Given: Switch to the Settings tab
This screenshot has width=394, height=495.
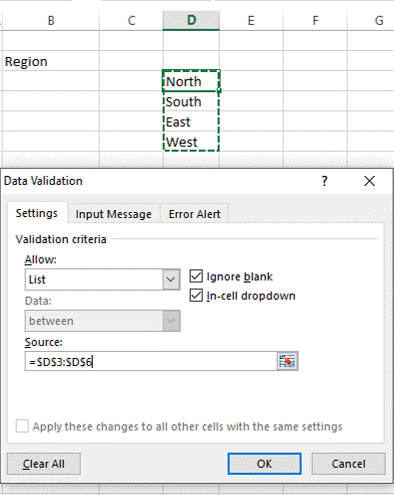Looking at the screenshot, I should 37,213.
